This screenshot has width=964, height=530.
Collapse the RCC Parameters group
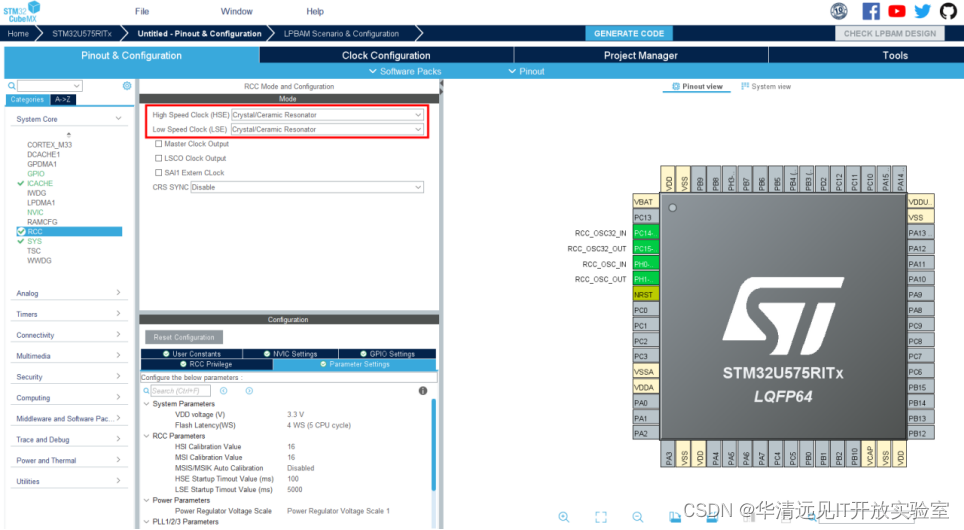coord(146,436)
